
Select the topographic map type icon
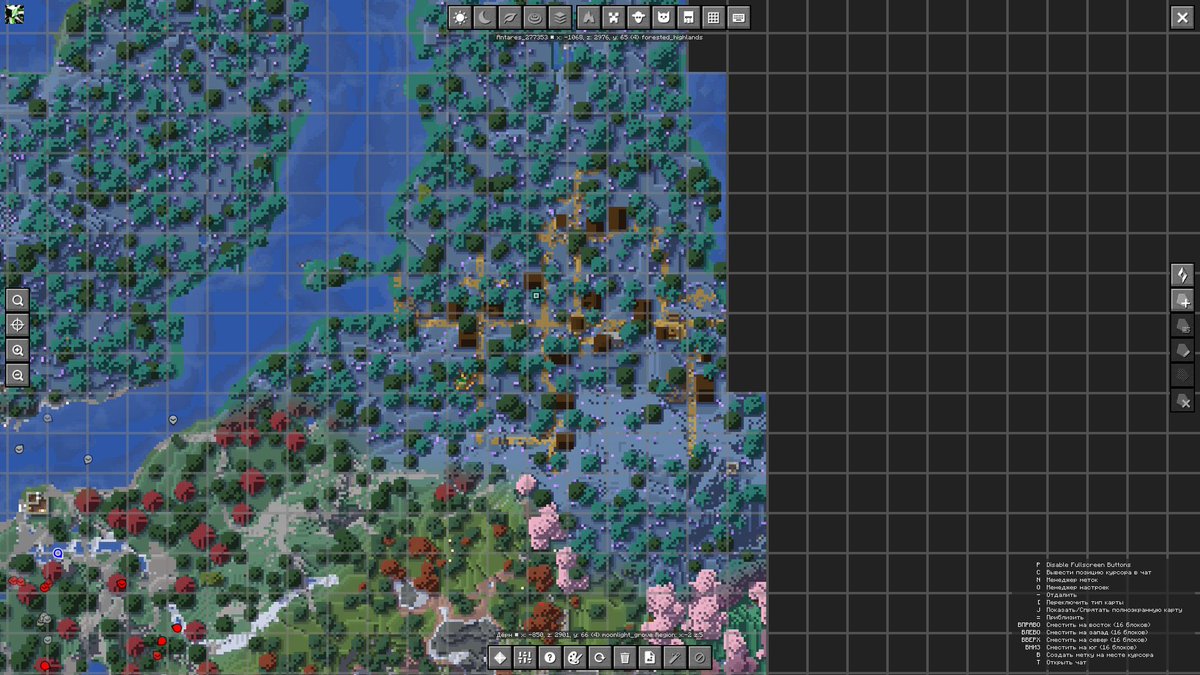point(535,17)
